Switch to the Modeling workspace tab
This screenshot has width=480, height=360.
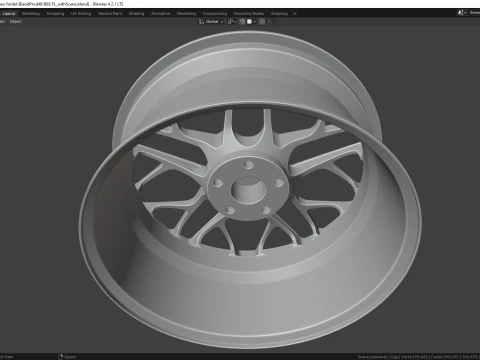coord(31,14)
